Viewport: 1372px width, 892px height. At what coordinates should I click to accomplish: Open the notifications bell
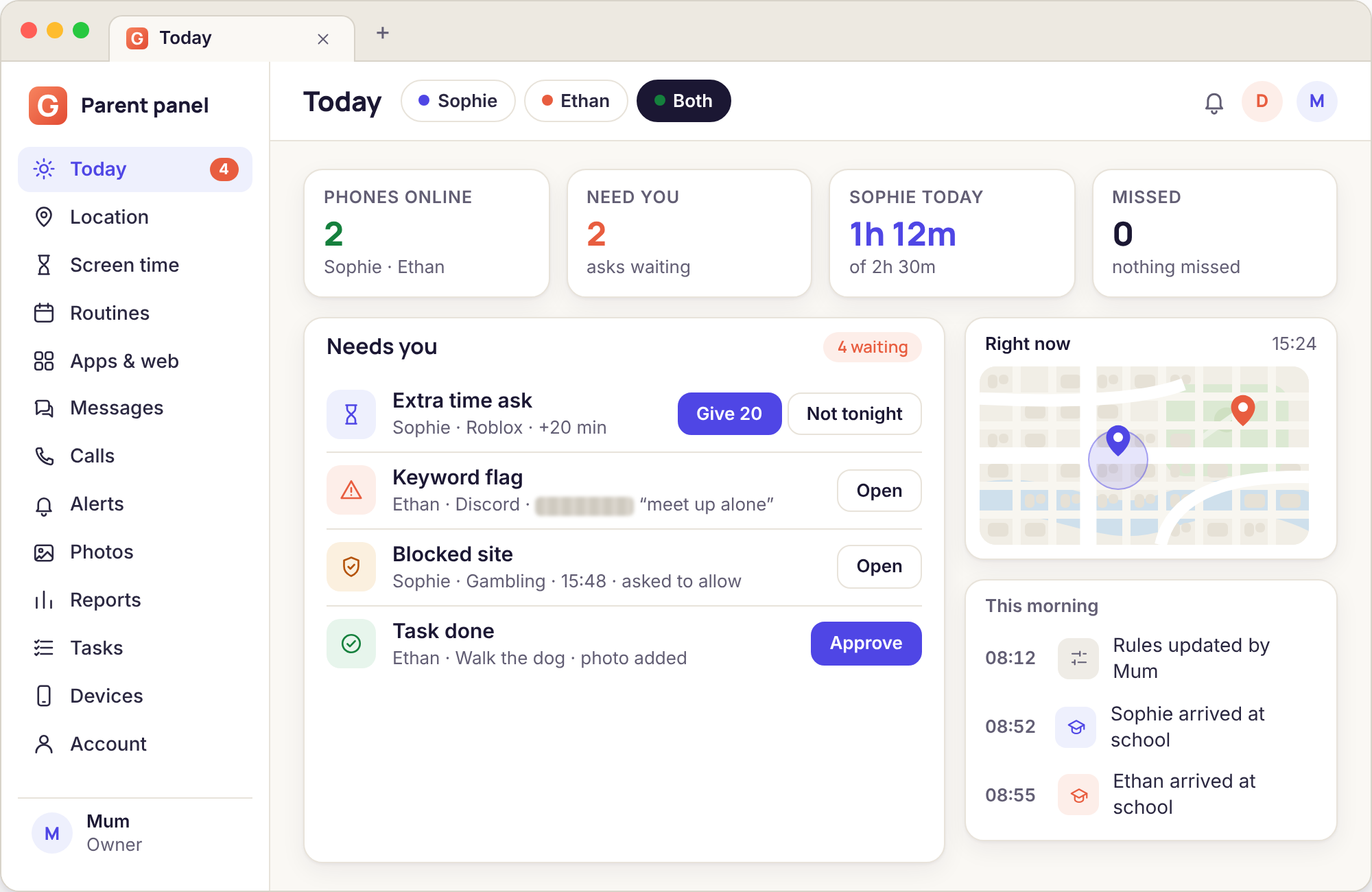pyautogui.click(x=1214, y=102)
